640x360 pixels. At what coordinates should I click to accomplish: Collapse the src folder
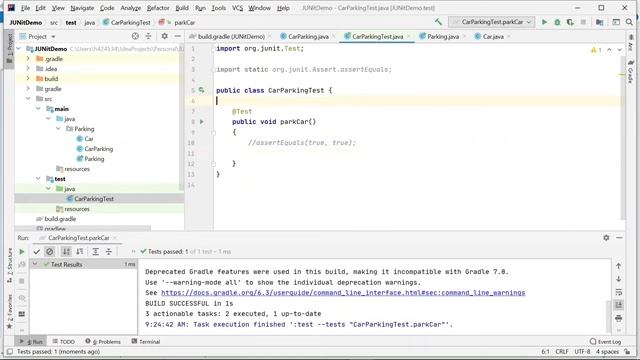28,98
